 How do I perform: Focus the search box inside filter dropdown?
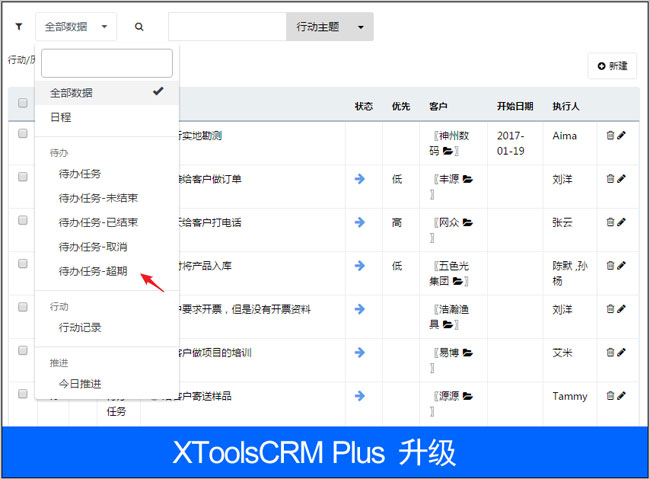107,64
